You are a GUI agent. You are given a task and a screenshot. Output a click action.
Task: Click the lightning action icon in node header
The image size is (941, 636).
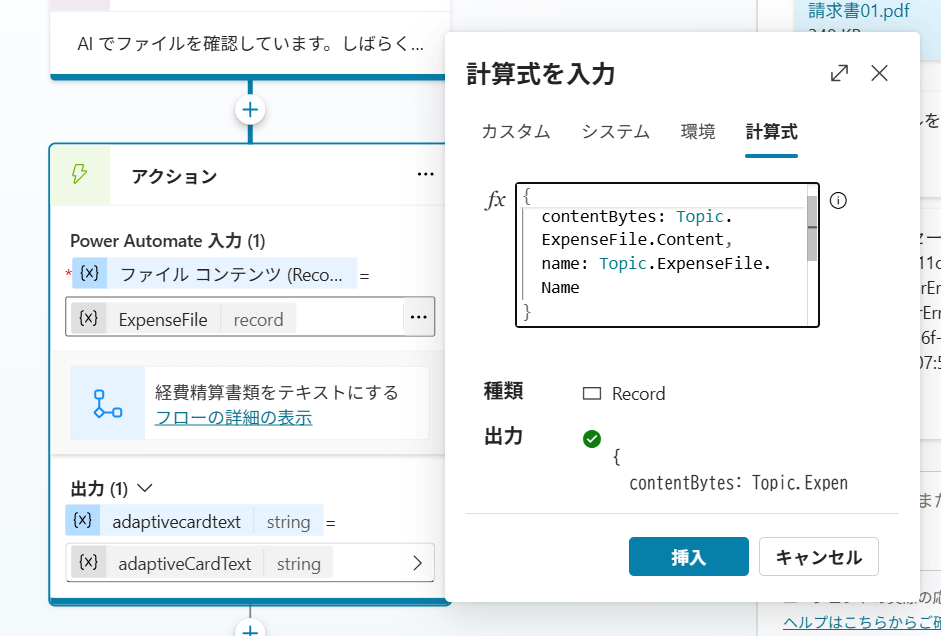[x=79, y=175]
